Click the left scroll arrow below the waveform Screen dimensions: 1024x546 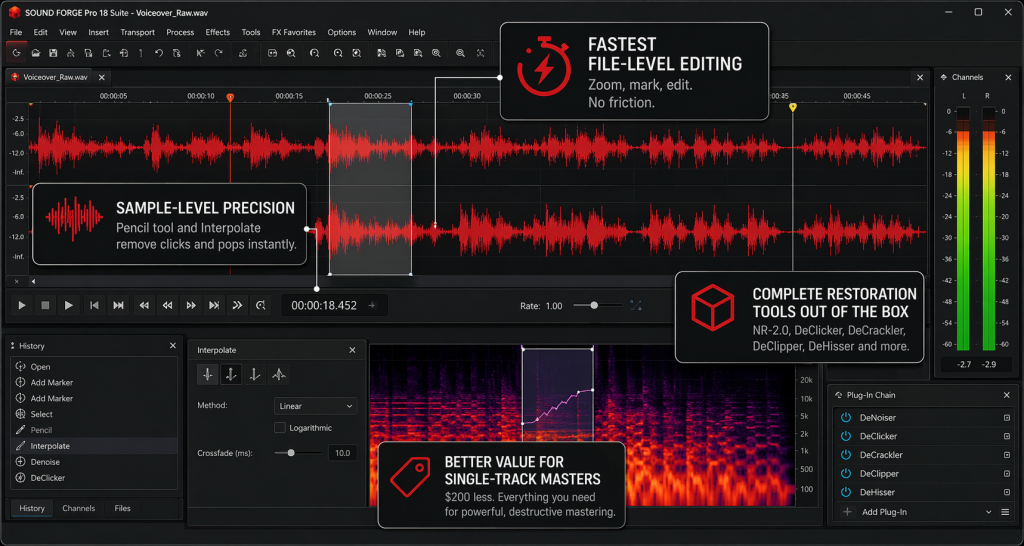click(x=33, y=281)
